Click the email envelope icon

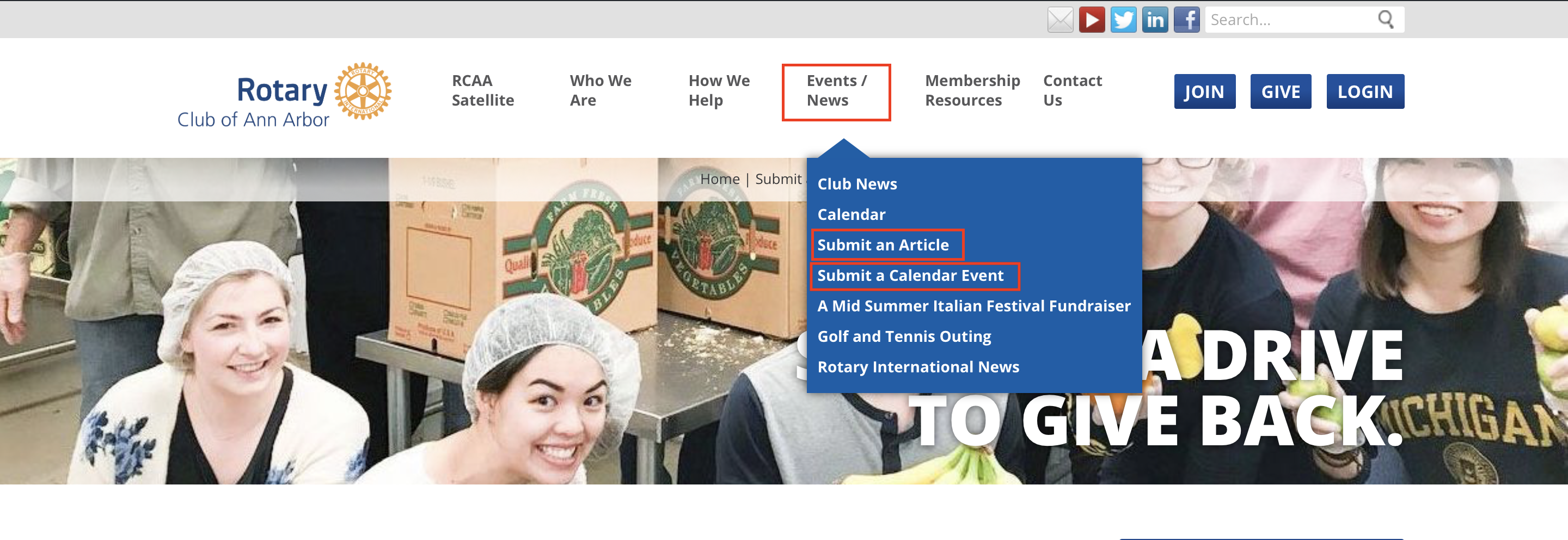pos(1059,20)
